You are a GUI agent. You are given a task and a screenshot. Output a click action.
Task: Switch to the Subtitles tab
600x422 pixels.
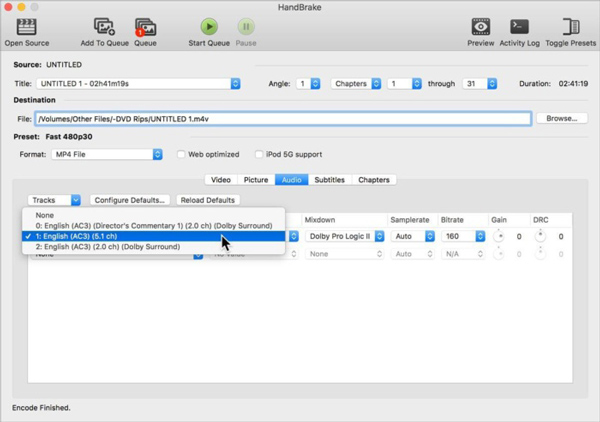coord(329,180)
